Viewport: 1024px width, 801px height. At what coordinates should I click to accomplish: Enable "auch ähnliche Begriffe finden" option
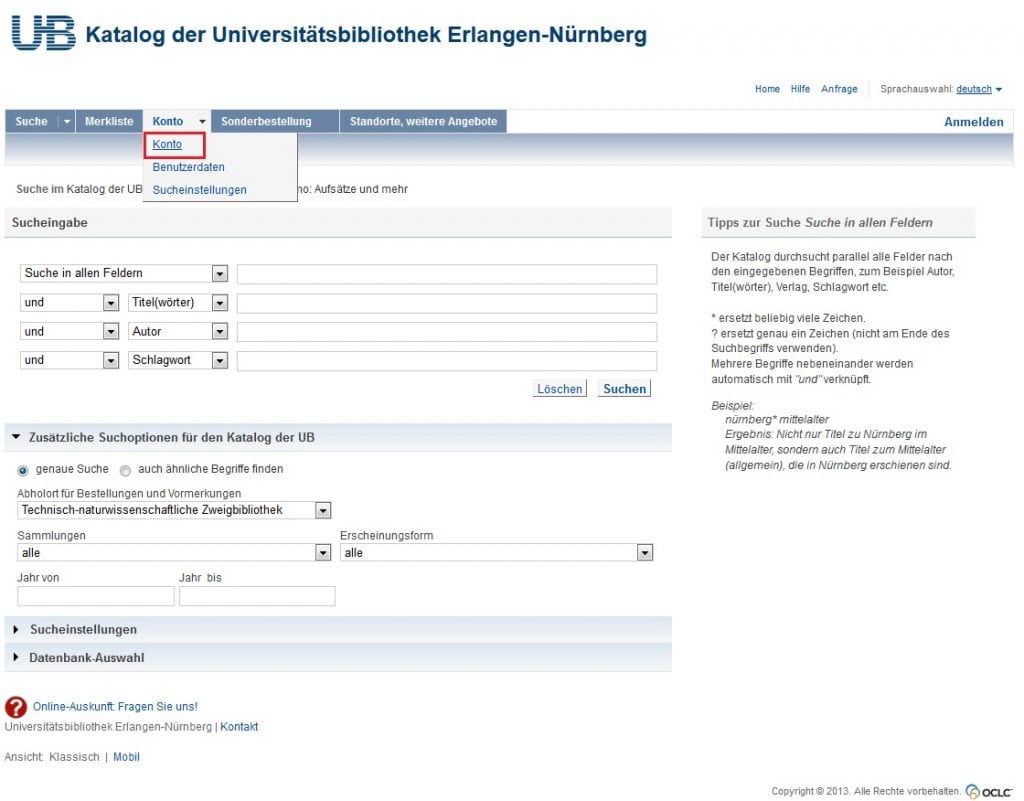coord(126,469)
